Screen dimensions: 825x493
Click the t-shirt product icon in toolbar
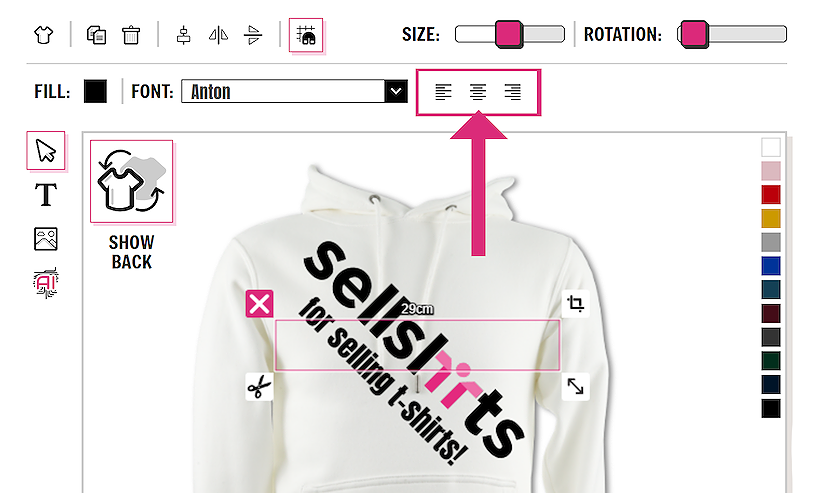tap(44, 35)
